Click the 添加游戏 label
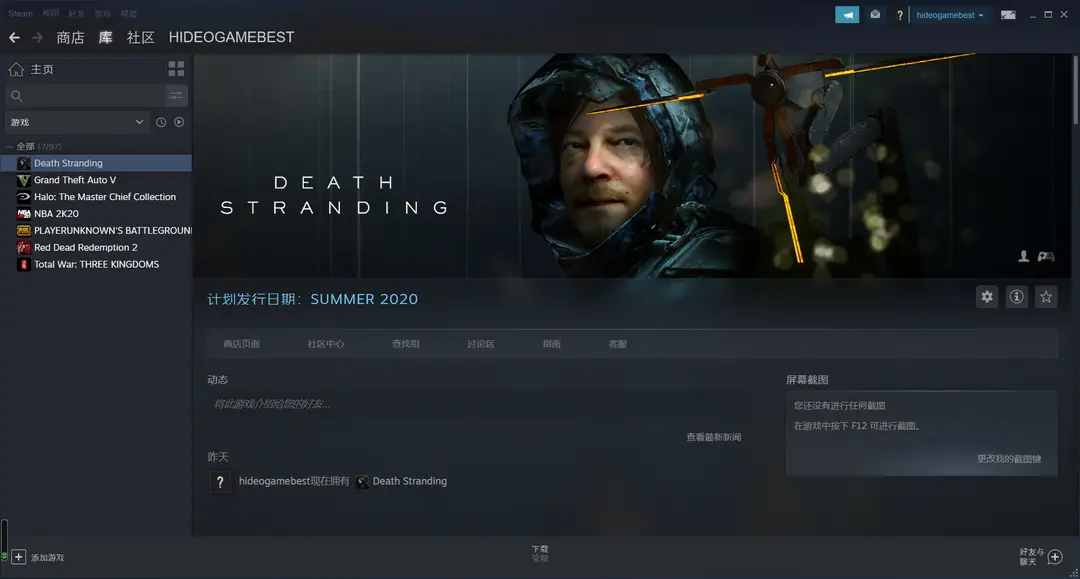The height and width of the screenshot is (579, 1080). click(48, 558)
